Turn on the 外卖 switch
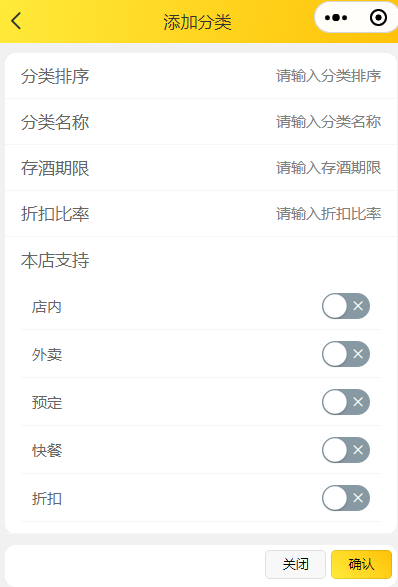 pyautogui.click(x=346, y=354)
